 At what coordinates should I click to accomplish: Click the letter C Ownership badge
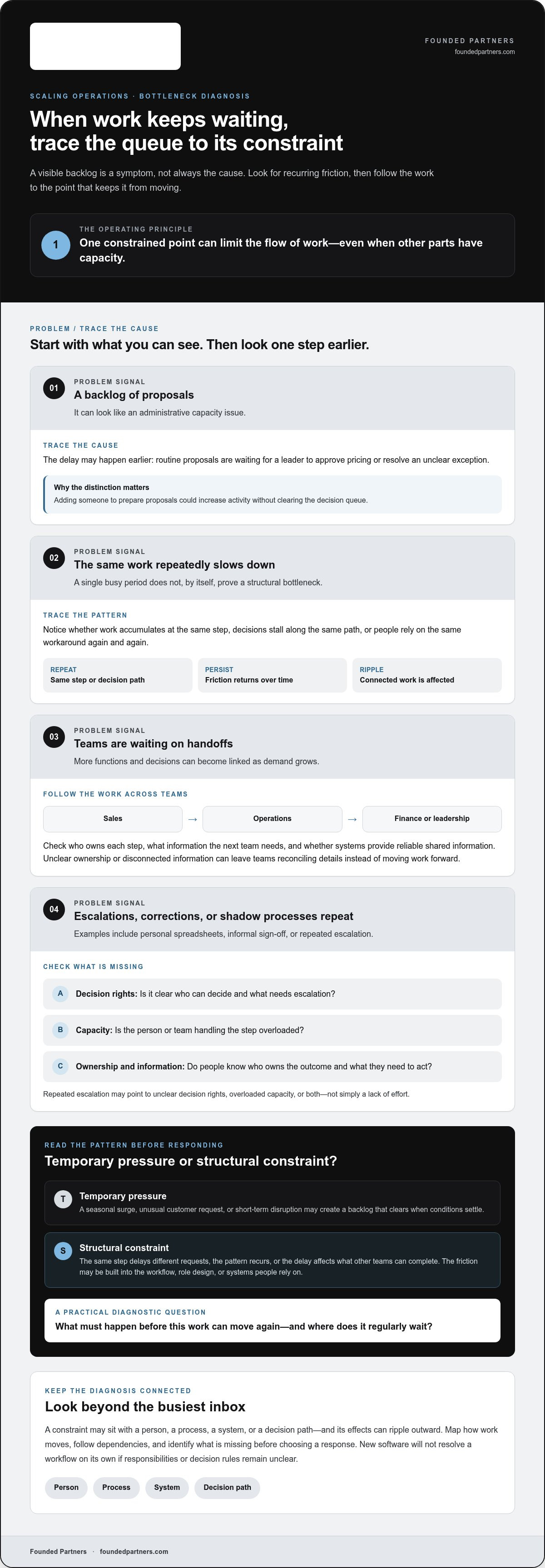point(60,1066)
